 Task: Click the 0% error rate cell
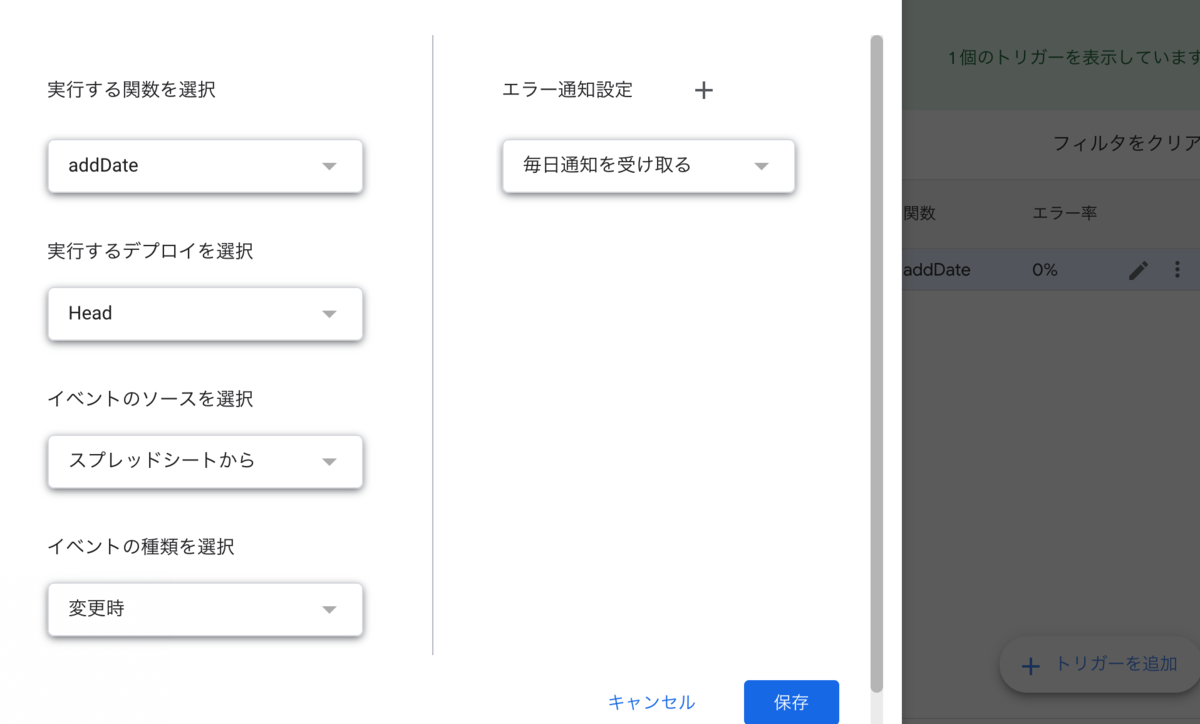click(x=1045, y=270)
